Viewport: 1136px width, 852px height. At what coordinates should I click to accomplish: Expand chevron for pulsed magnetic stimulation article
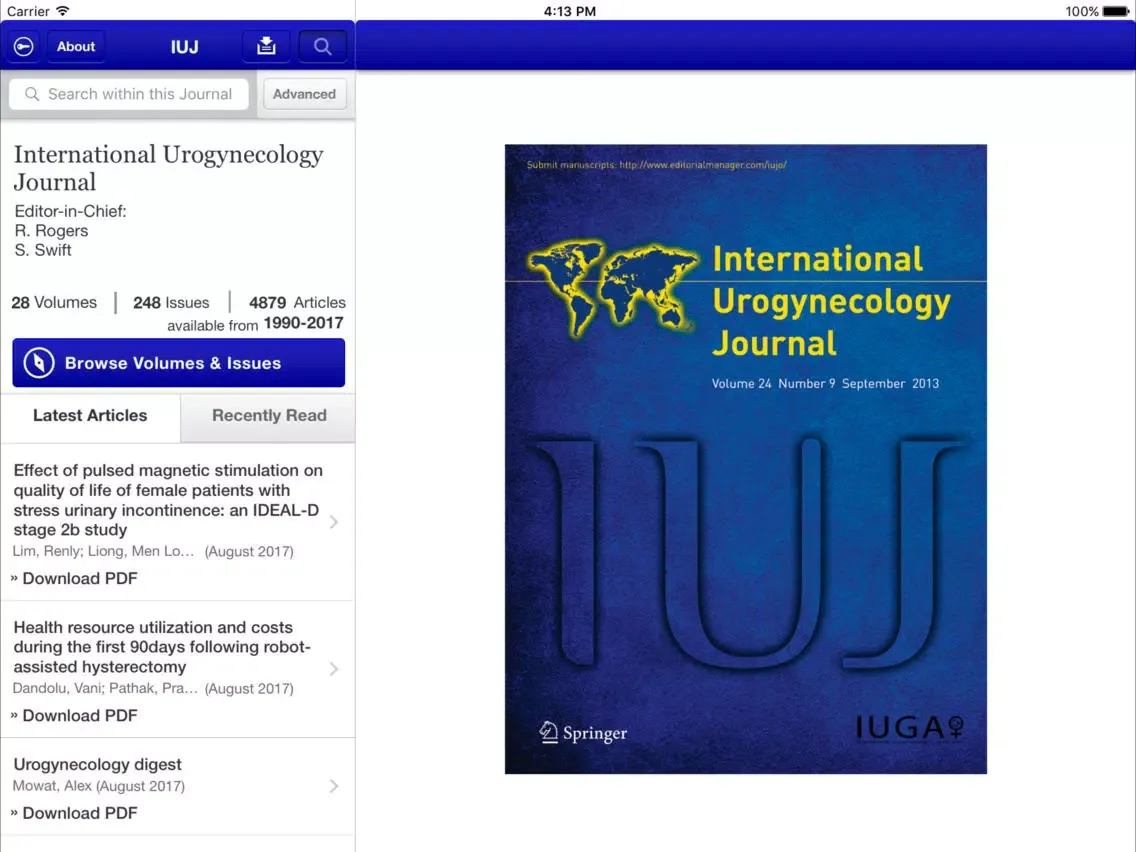pyautogui.click(x=334, y=522)
